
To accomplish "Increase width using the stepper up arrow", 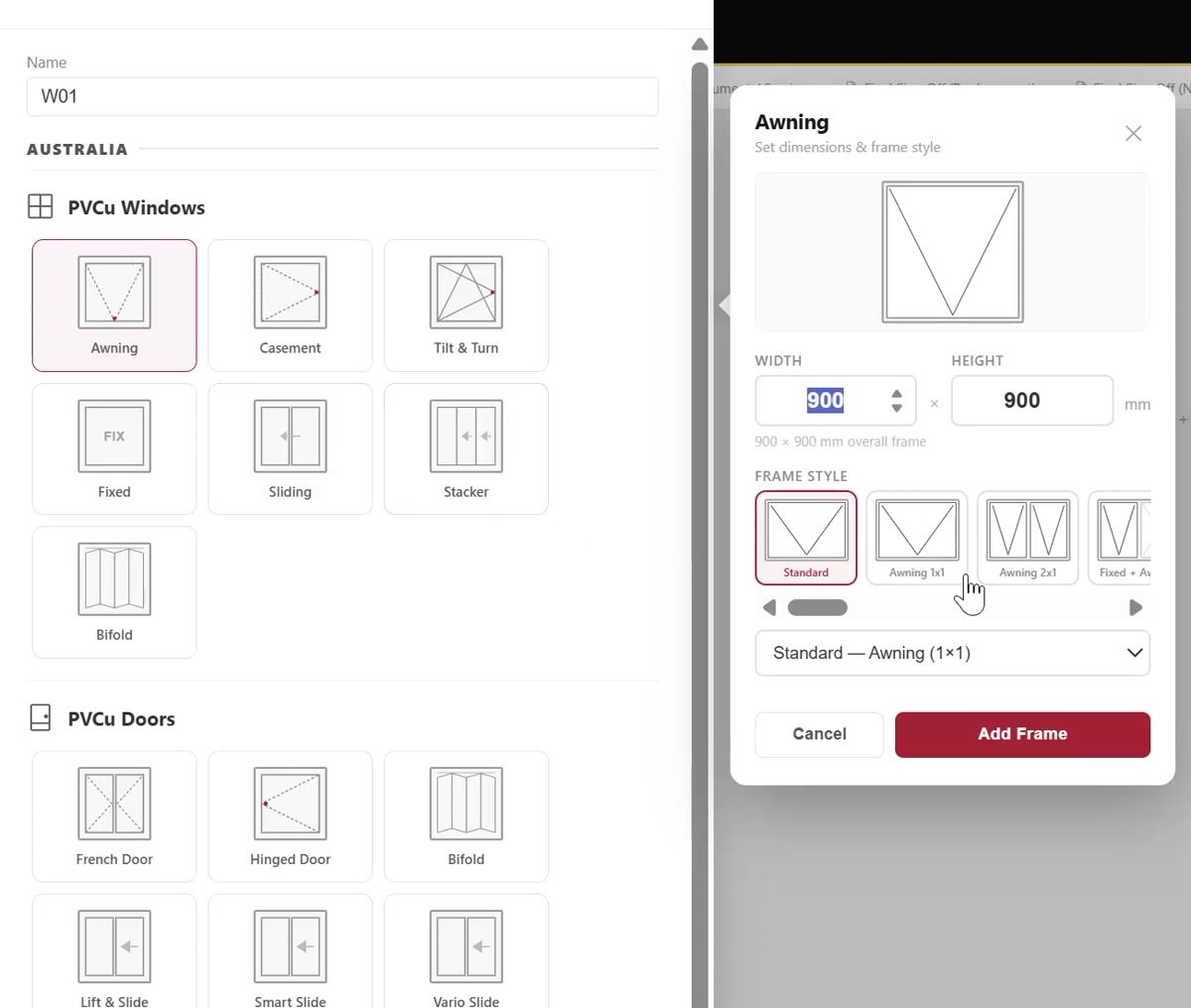I will pyautogui.click(x=897, y=394).
